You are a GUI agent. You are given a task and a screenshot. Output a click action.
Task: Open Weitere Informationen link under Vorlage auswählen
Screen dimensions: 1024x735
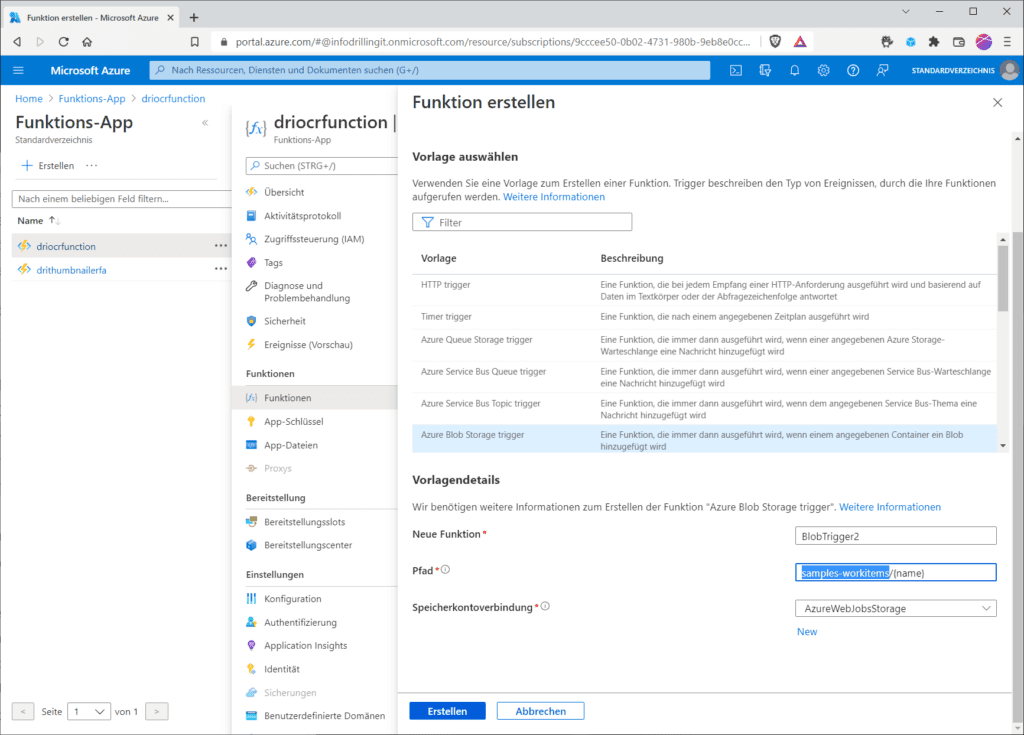pyautogui.click(x=554, y=197)
